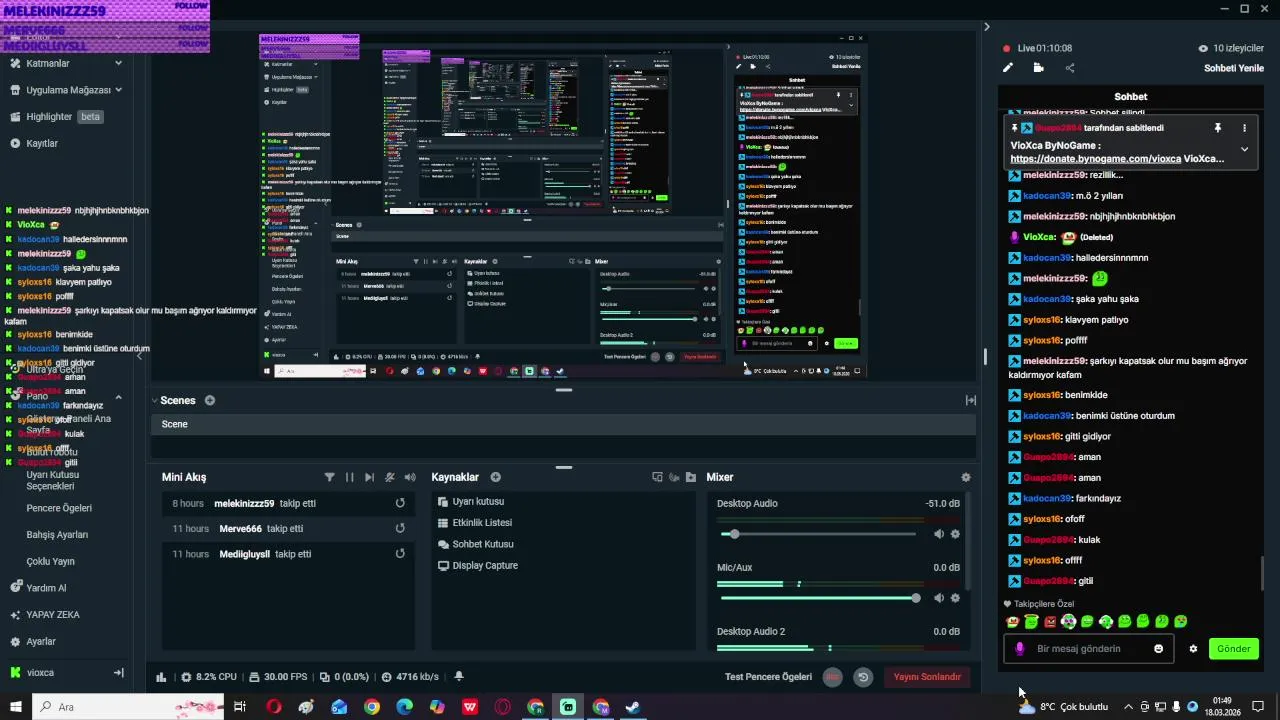Collapse the Pano sidebar section
Viewport: 1280px width, 720px height.
pyautogui.click(x=118, y=397)
